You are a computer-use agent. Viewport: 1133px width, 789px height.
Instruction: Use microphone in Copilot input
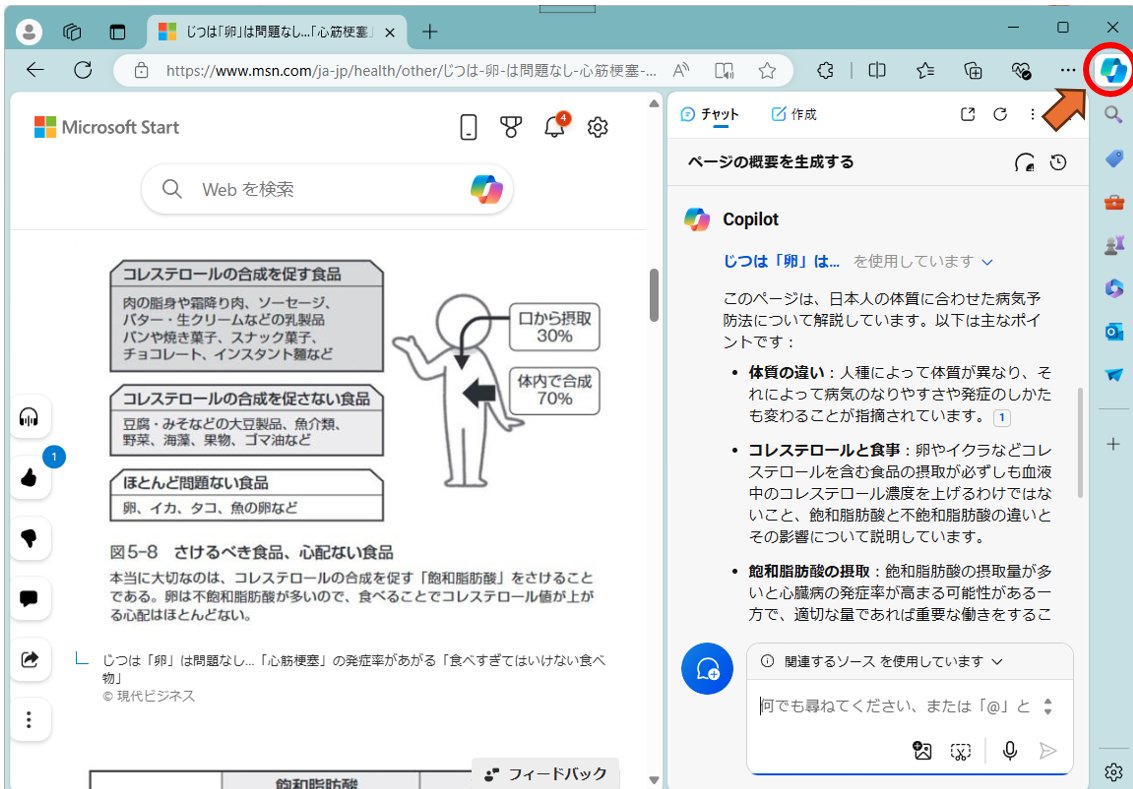[1010, 751]
